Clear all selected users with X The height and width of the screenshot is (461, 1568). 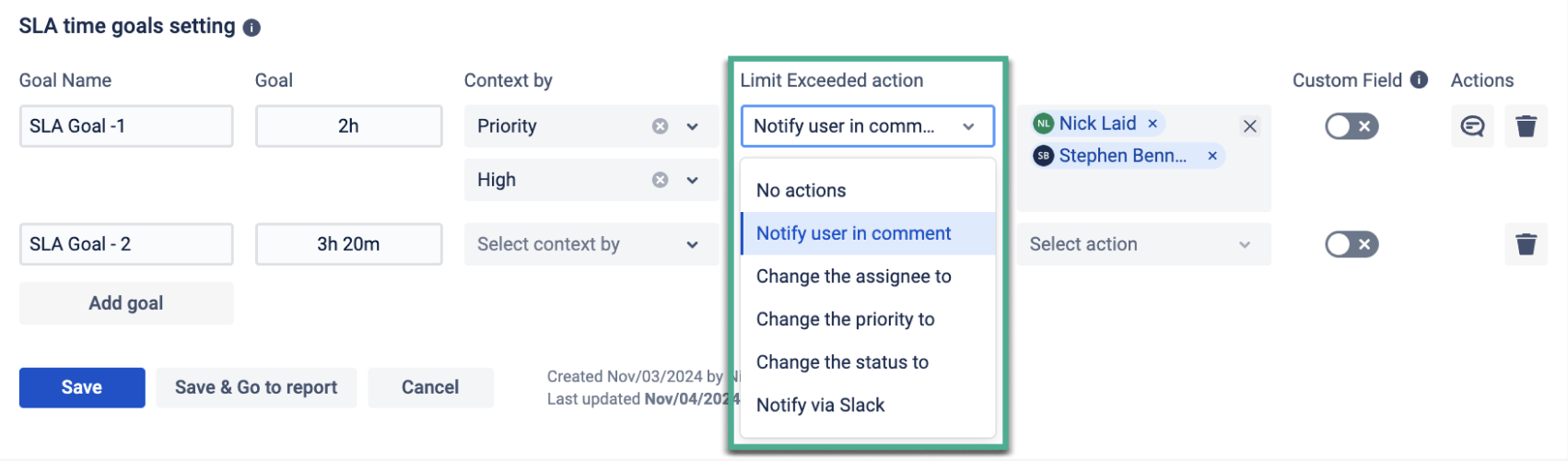[1249, 126]
